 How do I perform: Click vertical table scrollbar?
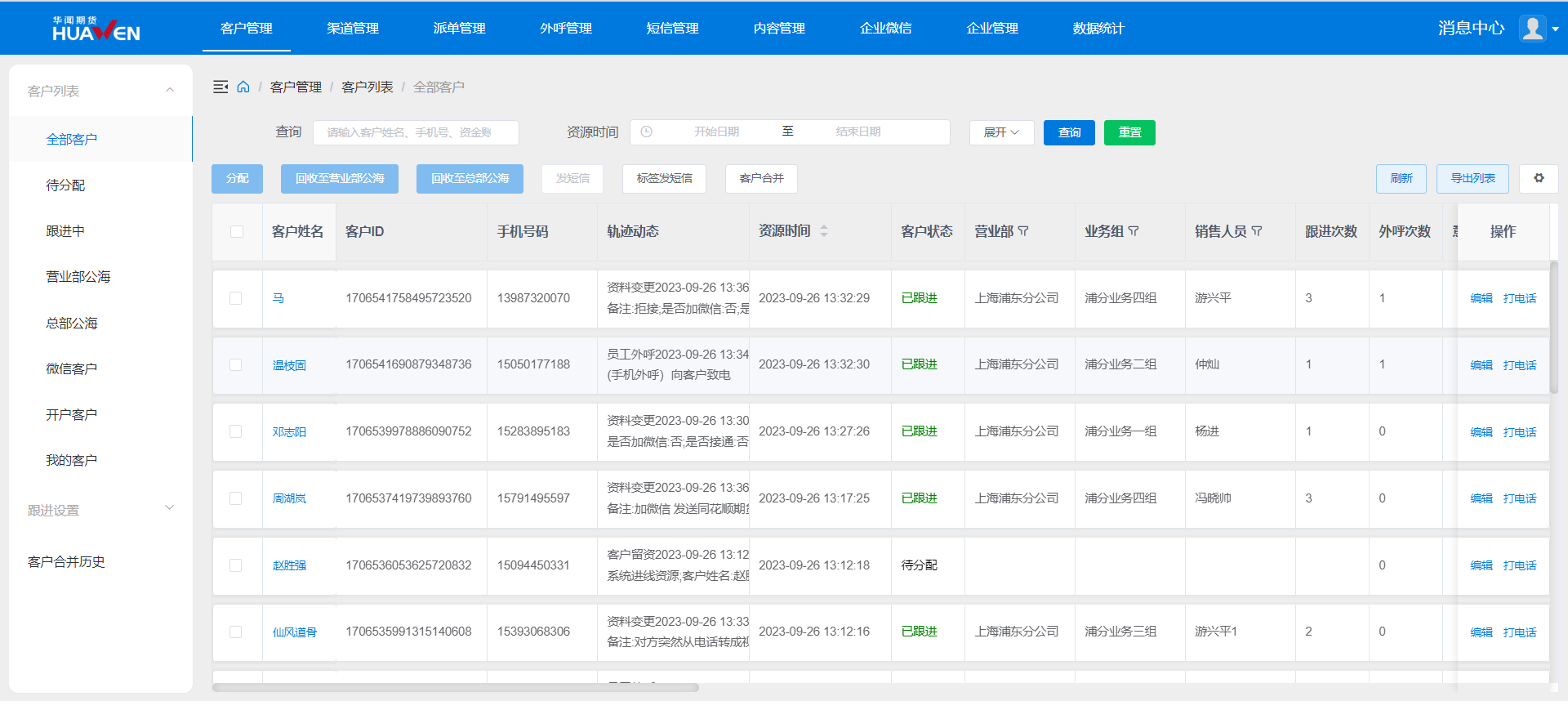pyautogui.click(x=1553, y=327)
